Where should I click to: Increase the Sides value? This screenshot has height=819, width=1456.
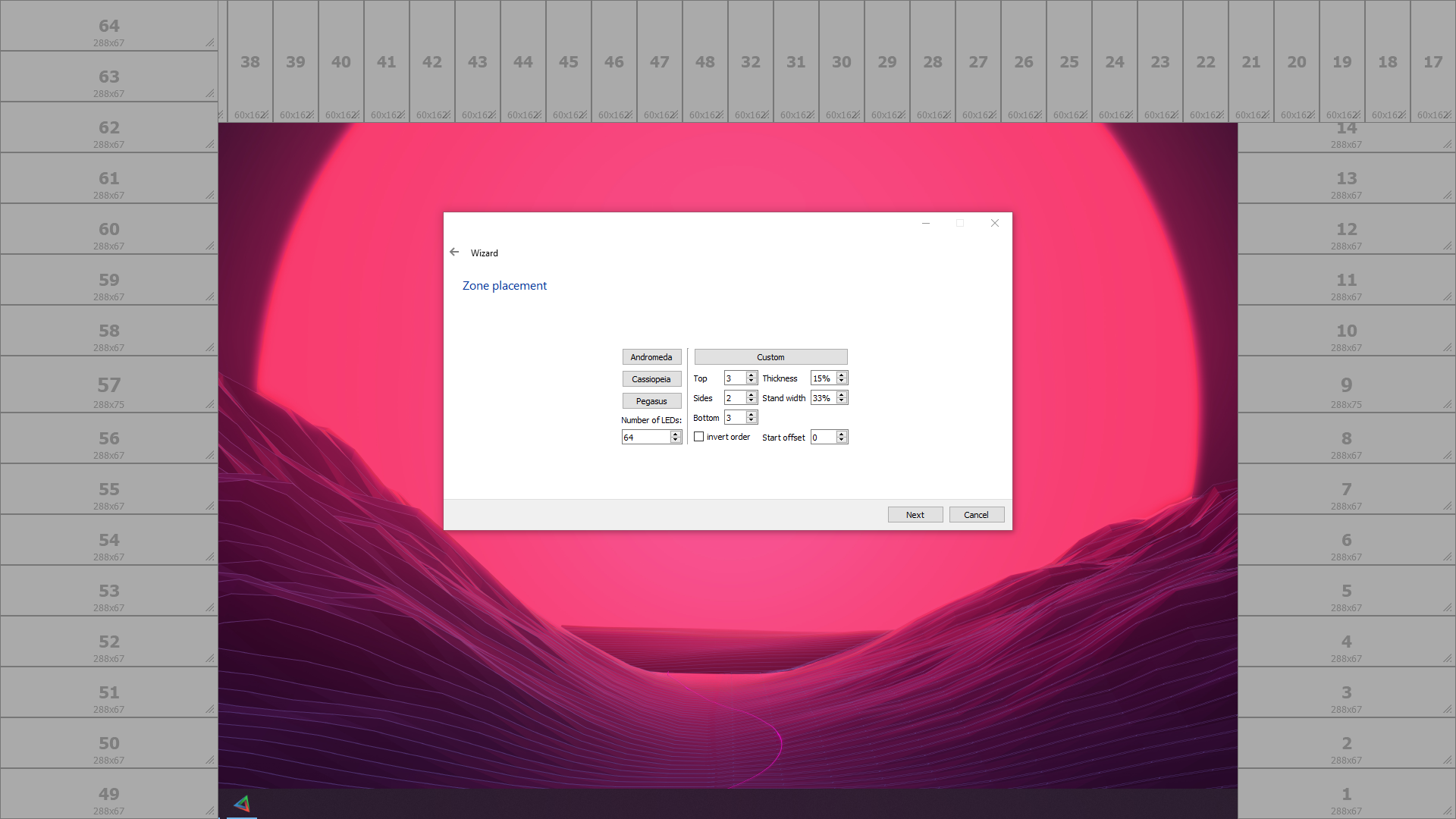click(752, 394)
